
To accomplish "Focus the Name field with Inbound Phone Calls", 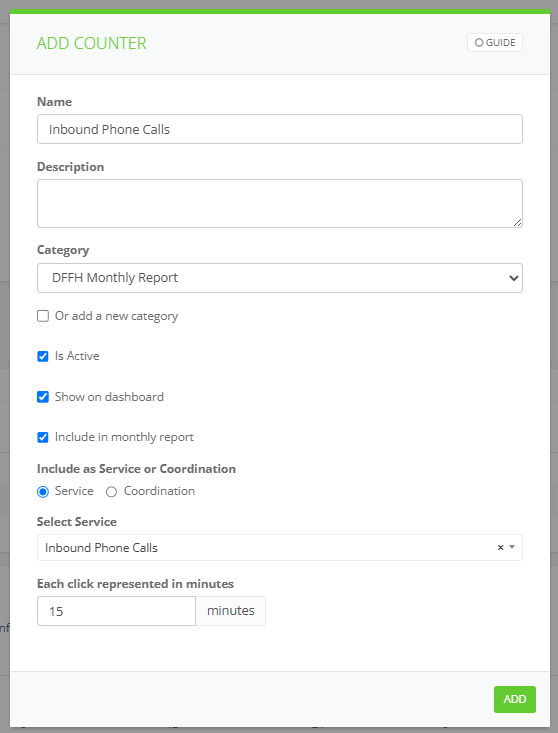I will (x=279, y=129).
